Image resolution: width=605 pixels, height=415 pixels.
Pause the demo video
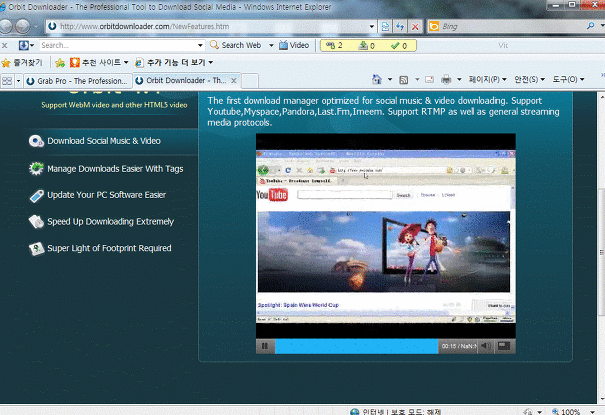(x=265, y=346)
